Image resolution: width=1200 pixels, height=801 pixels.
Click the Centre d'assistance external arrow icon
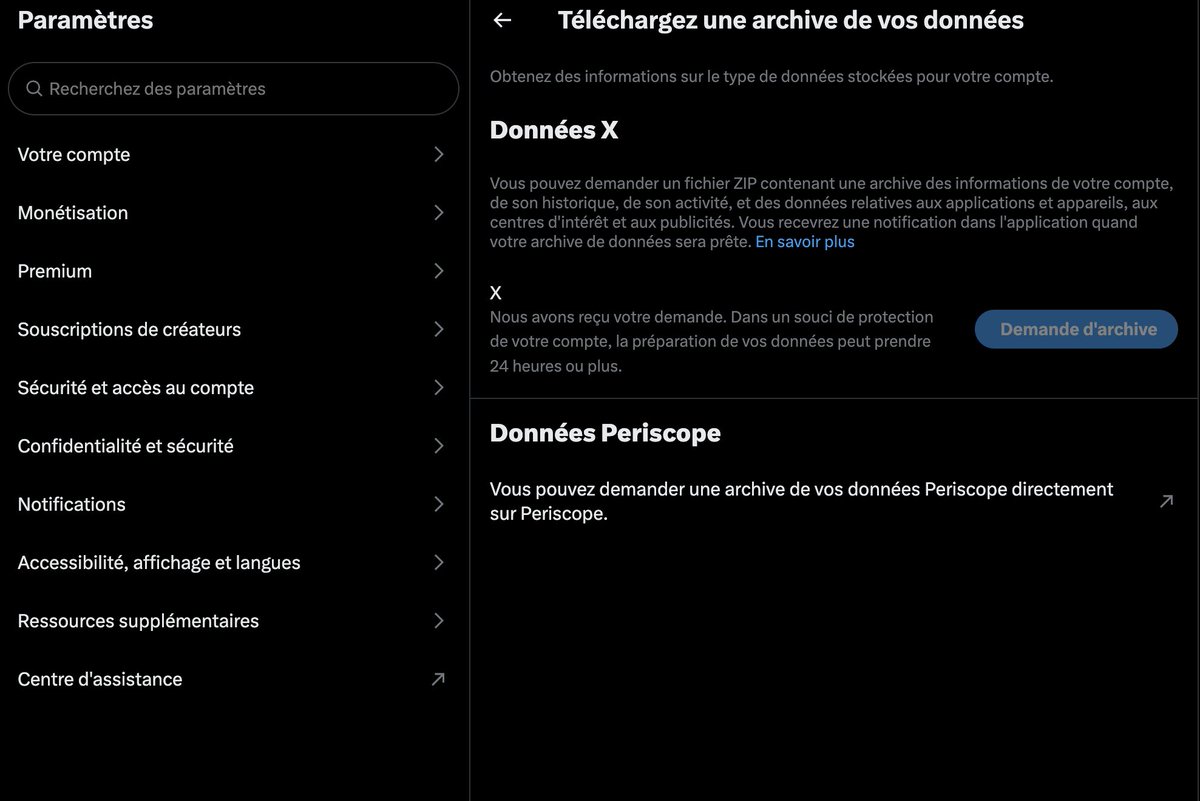(x=438, y=679)
